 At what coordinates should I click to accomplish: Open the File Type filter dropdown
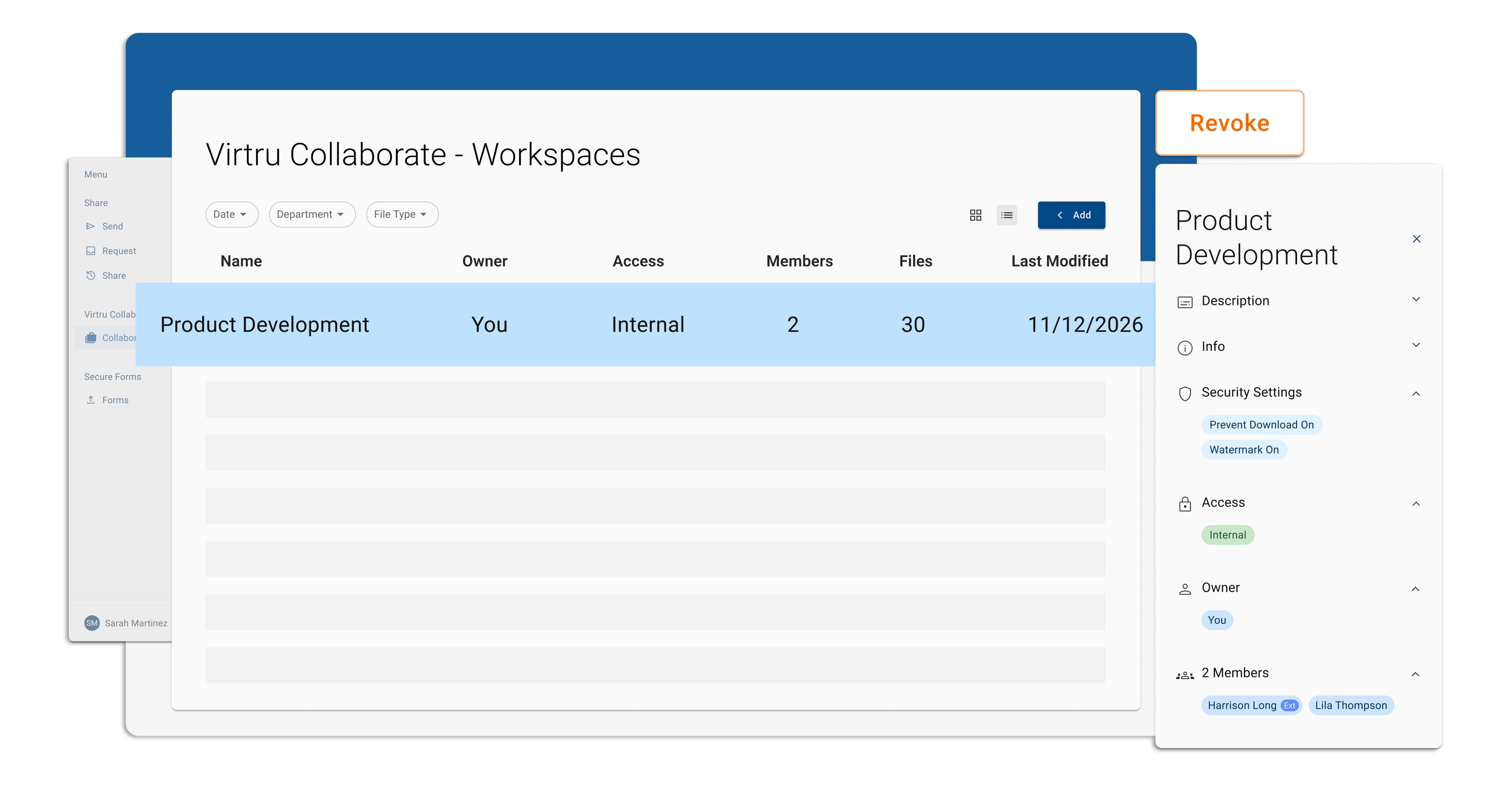click(402, 214)
